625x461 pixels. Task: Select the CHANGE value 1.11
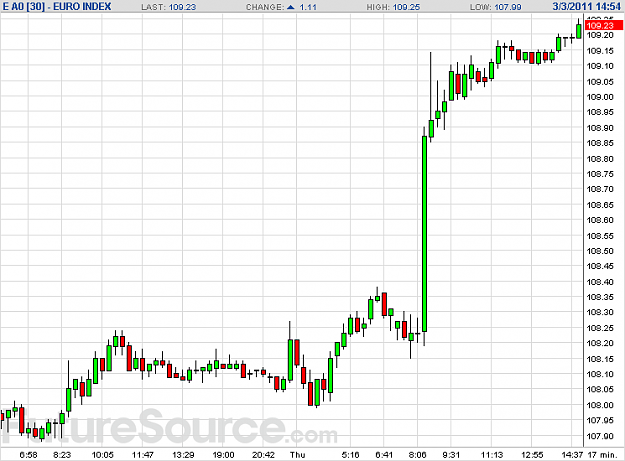pyautogui.click(x=308, y=7)
